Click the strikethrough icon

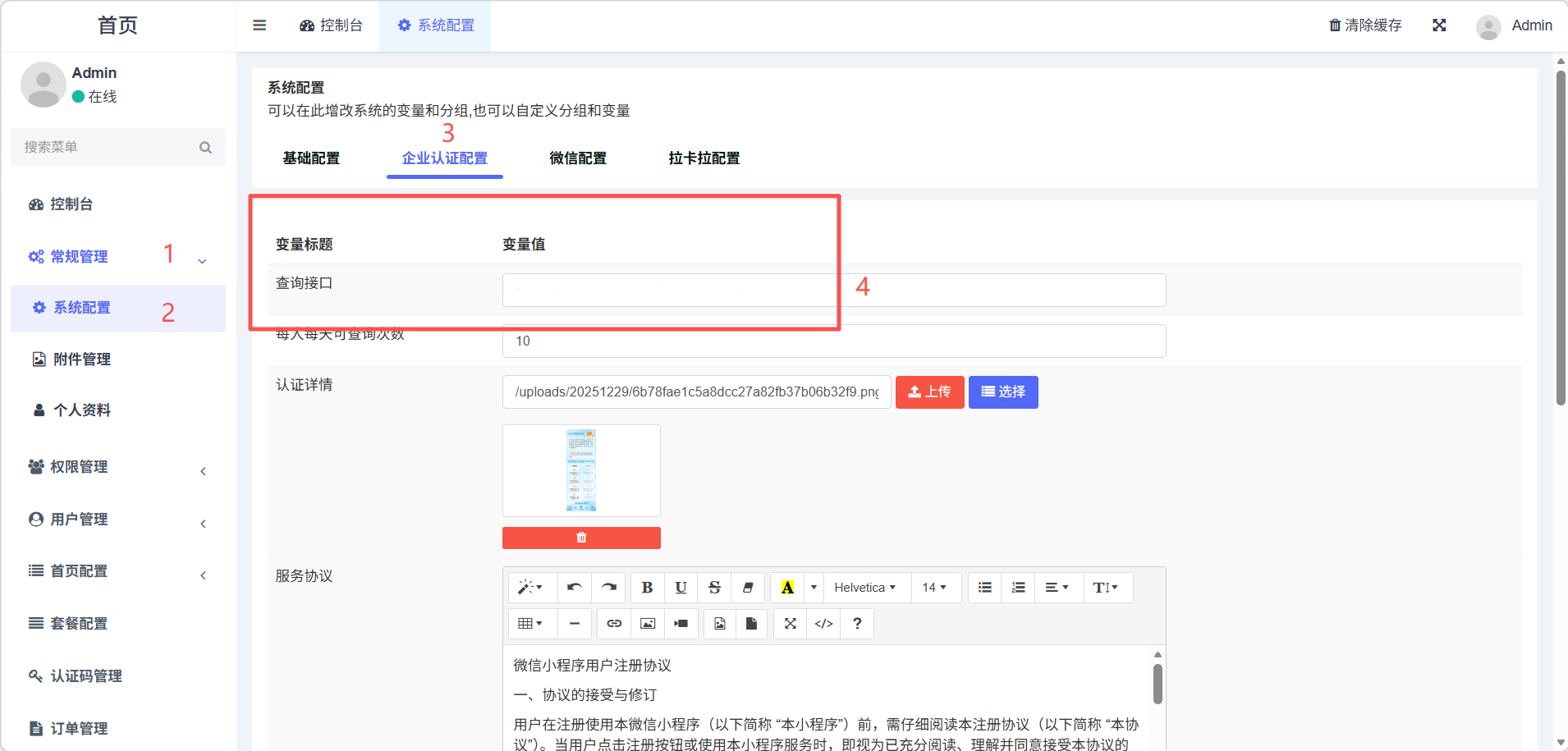point(714,588)
